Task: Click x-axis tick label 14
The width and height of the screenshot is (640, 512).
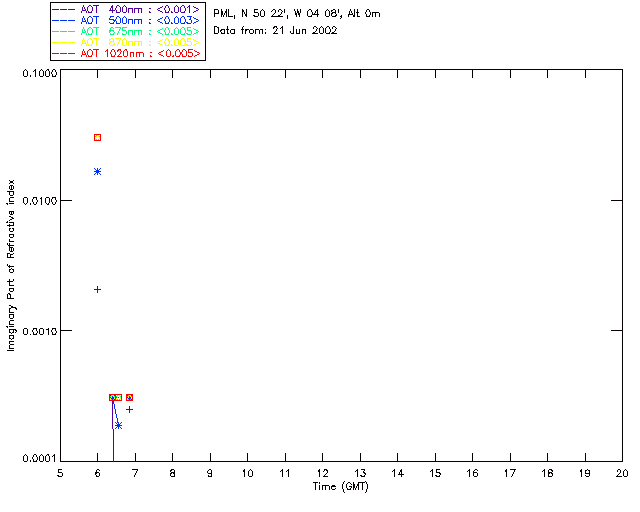Action: [398, 473]
